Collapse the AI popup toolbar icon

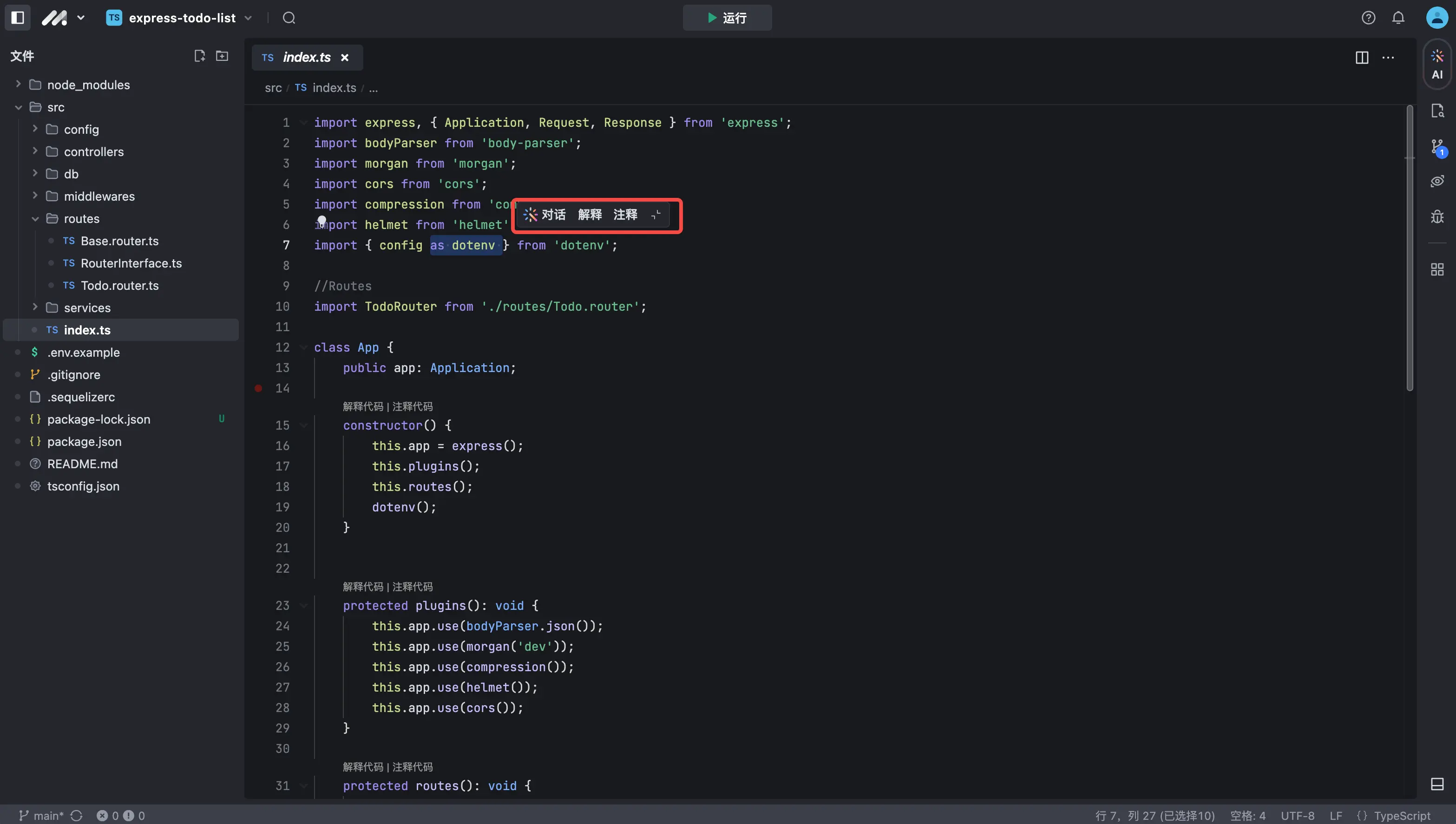tap(656, 215)
